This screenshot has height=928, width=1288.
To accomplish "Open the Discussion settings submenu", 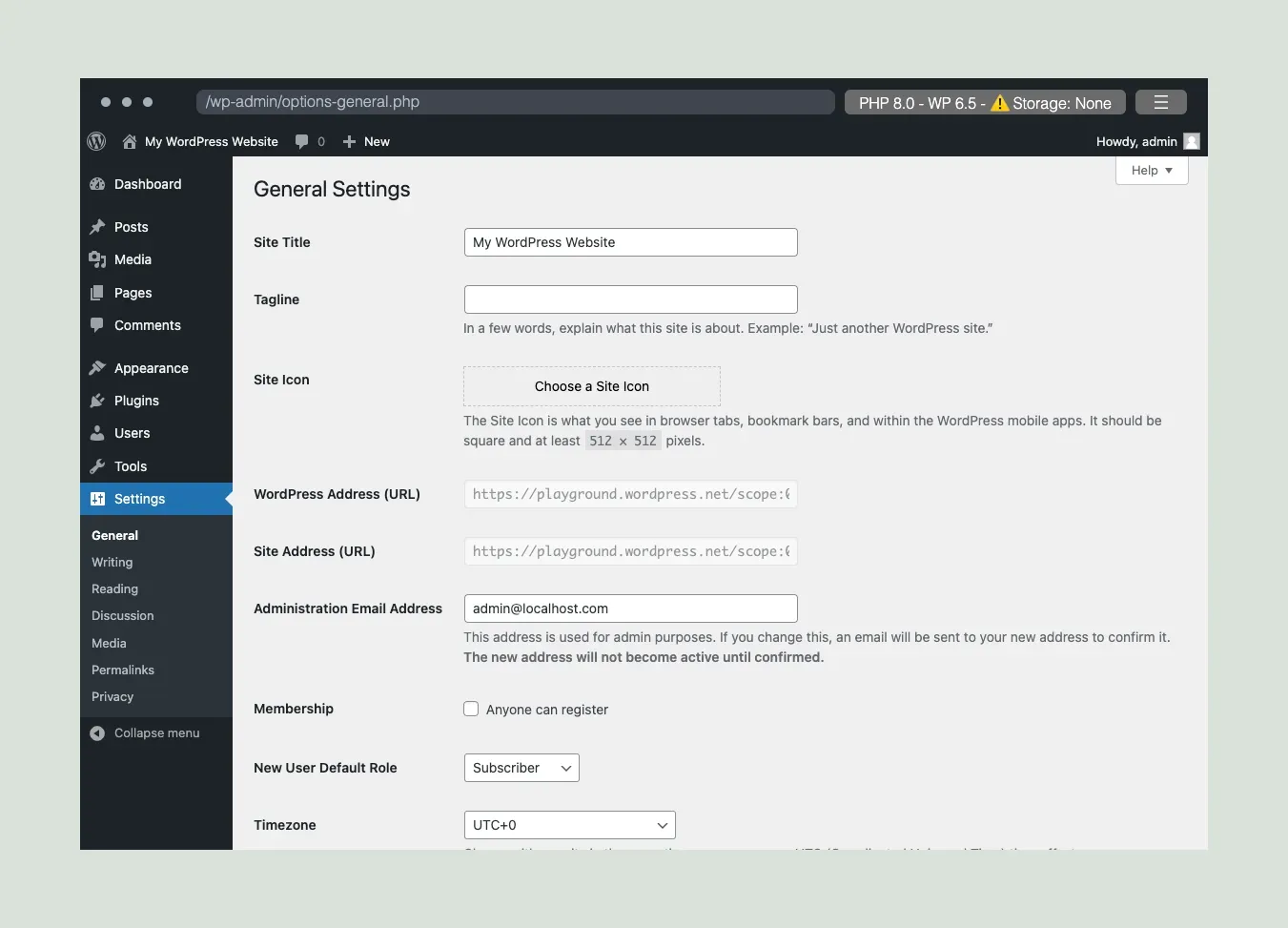I will coord(123,615).
